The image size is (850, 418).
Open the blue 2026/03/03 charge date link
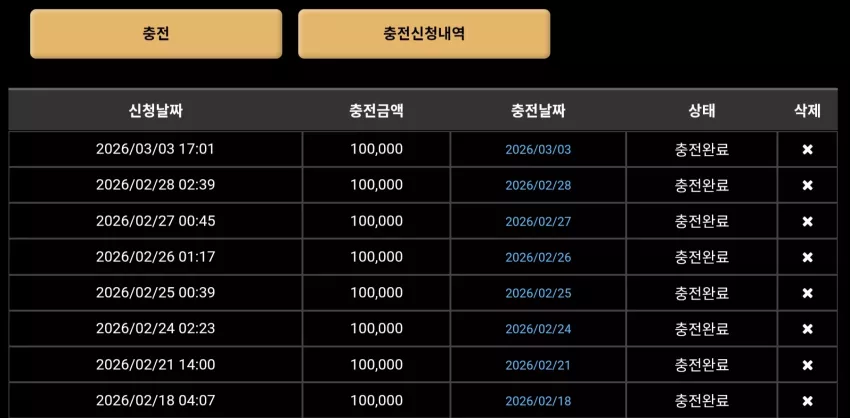pyautogui.click(x=538, y=150)
